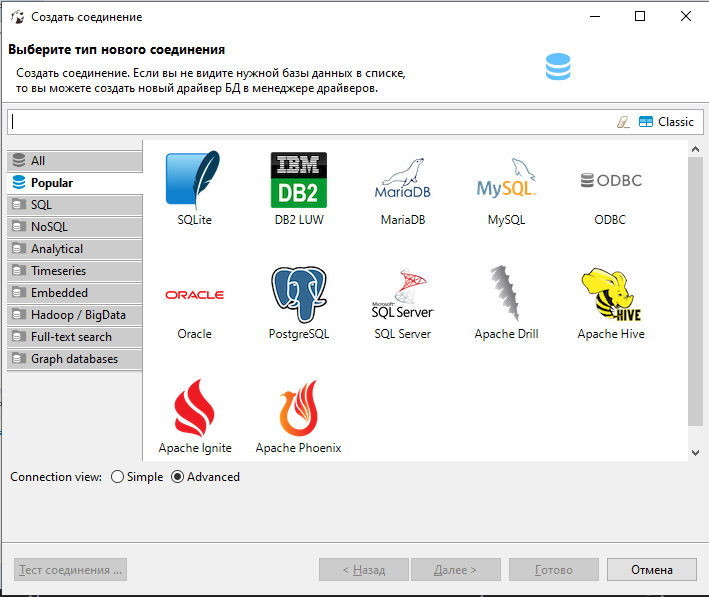Clear the filter with the eraser icon

point(624,122)
